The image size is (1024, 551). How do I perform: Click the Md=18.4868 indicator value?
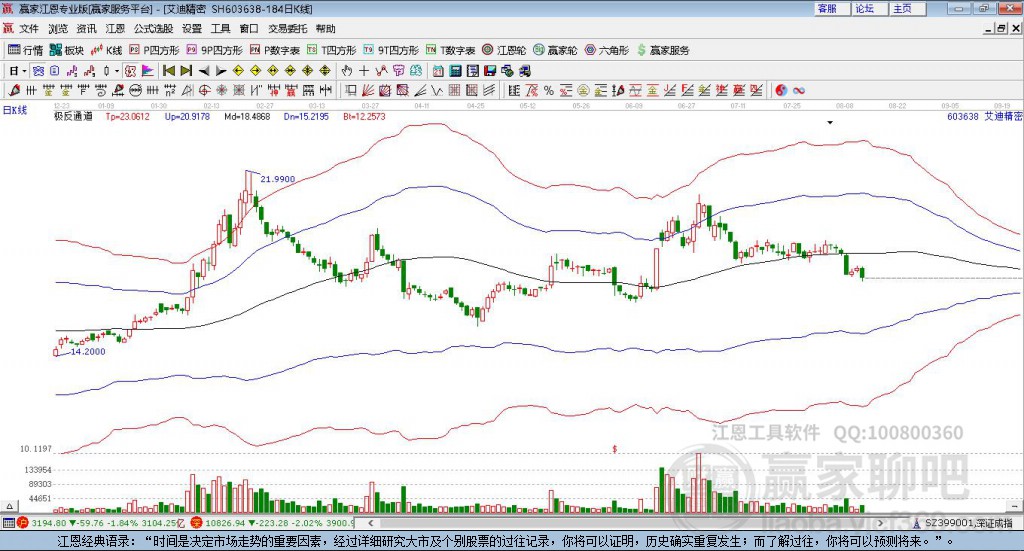pyautogui.click(x=247, y=116)
